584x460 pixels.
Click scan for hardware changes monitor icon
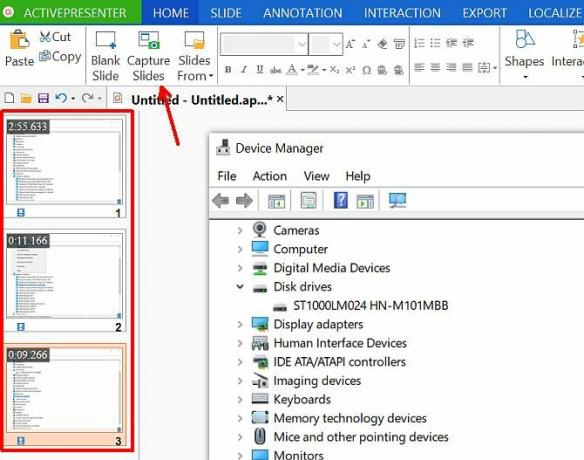click(x=397, y=200)
